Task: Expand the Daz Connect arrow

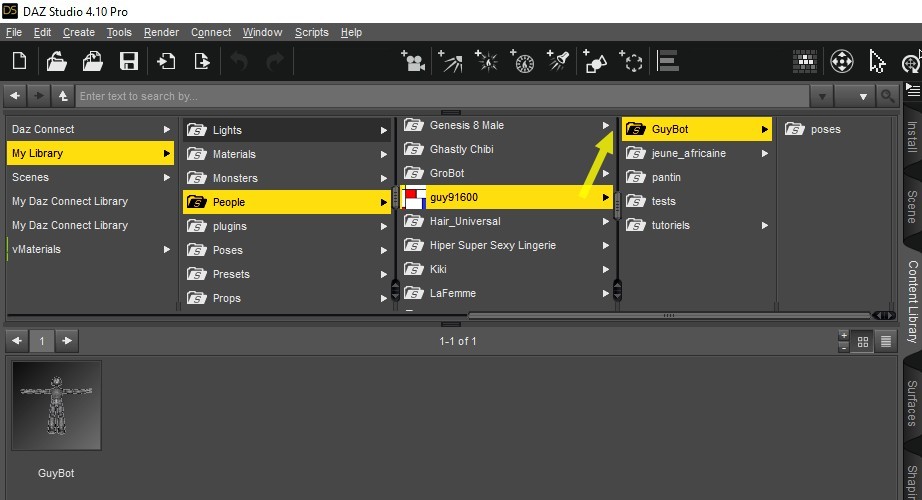Action: (x=167, y=129)
